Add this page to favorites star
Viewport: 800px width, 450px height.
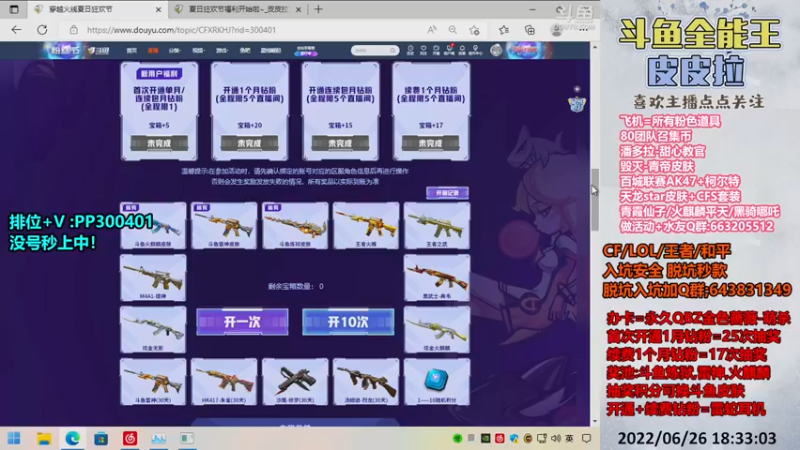pyautogui.click(x=474, y=30)
